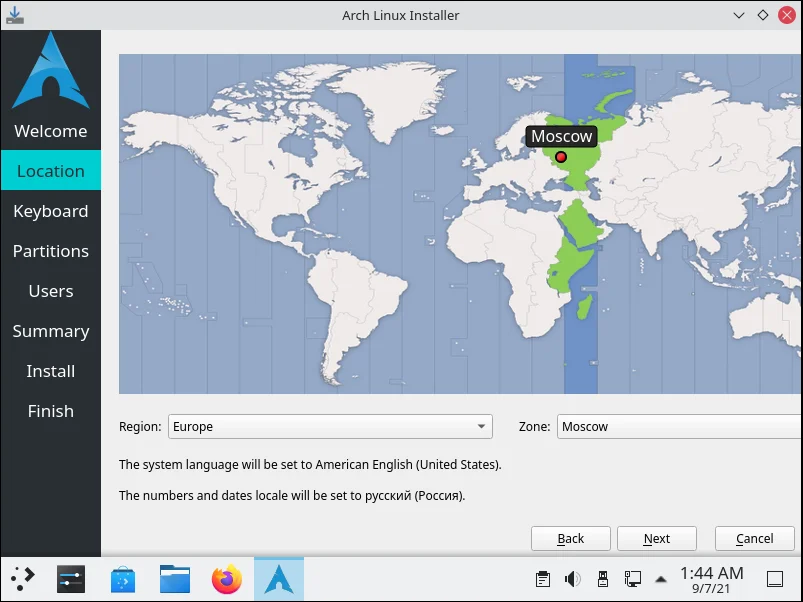The height and width of the screenshot is (602, 803).
Task: Expand the hidden system tray icons arrow
Action: pyautogui.click(x=660, y=578)
